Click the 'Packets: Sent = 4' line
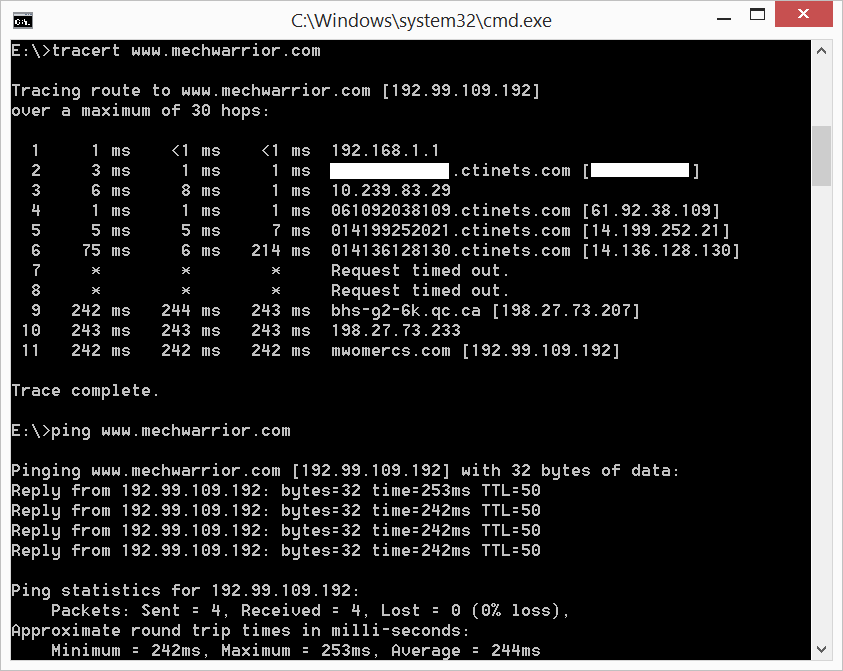 click(310, 610)
